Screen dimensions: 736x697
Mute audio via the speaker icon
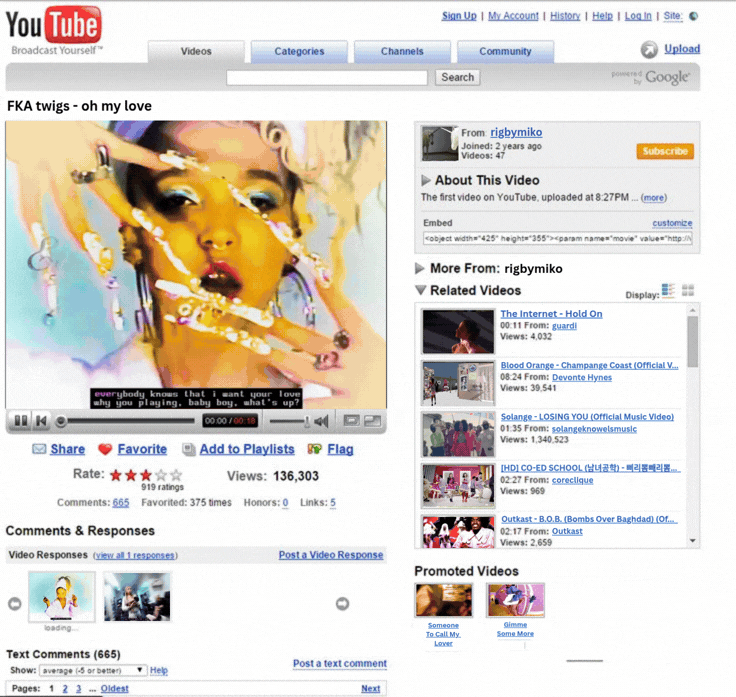[x=322, y=421]
